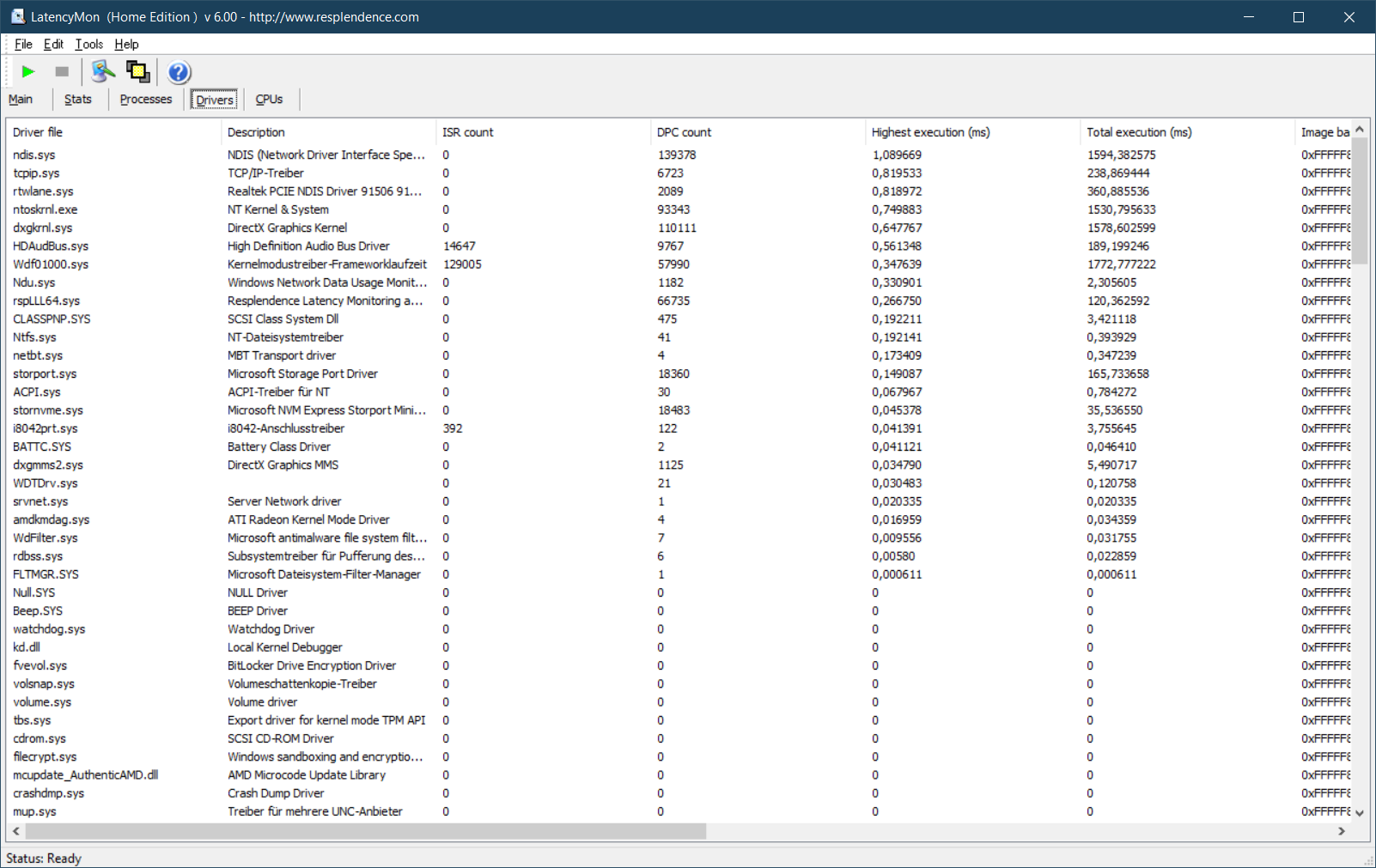Start the latency monitor with the green play icon
1376x868 pixels.
[x=28, y=72]
